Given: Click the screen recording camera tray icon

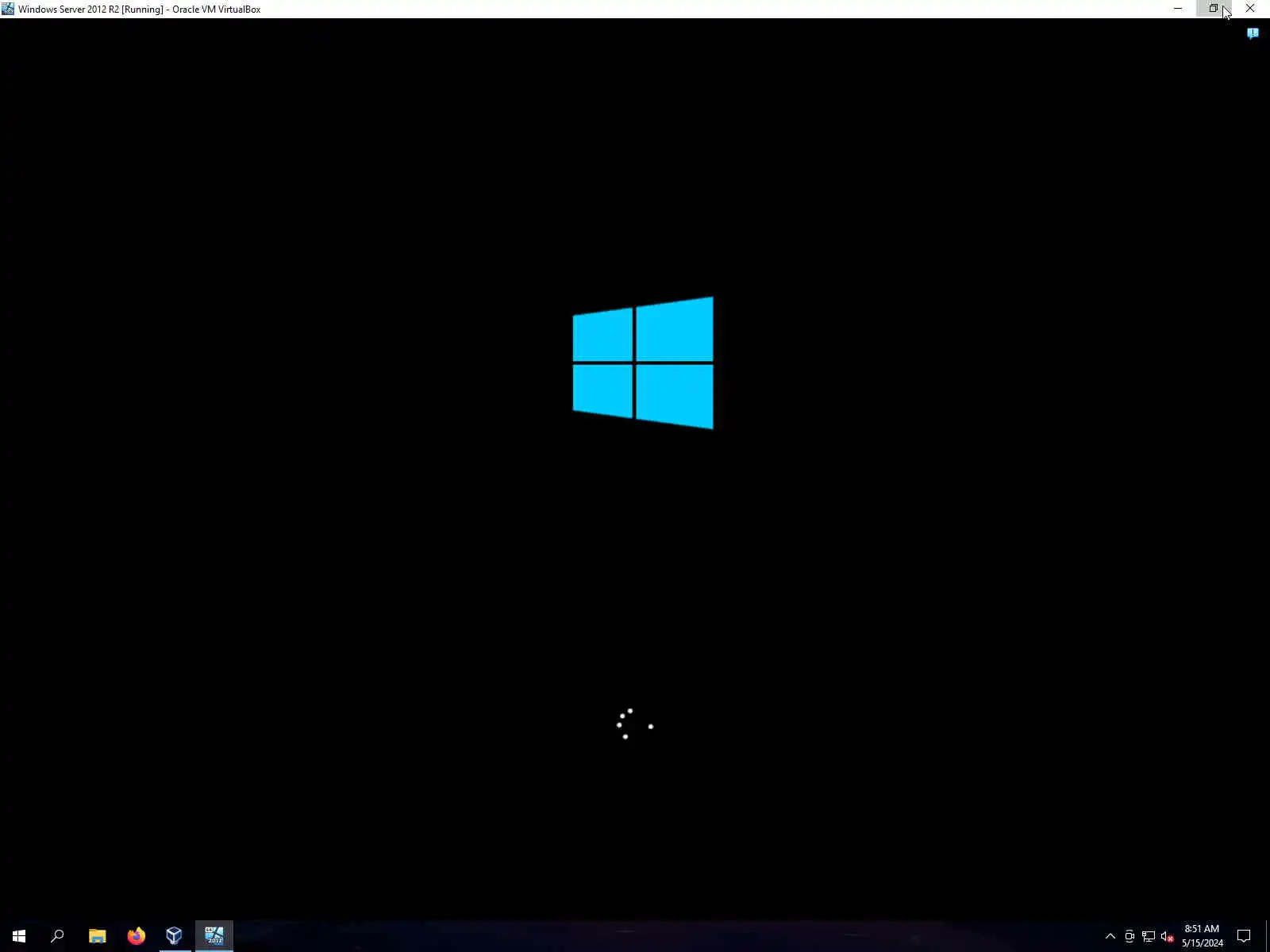Looking at the screenshot, I should 1130,936.
